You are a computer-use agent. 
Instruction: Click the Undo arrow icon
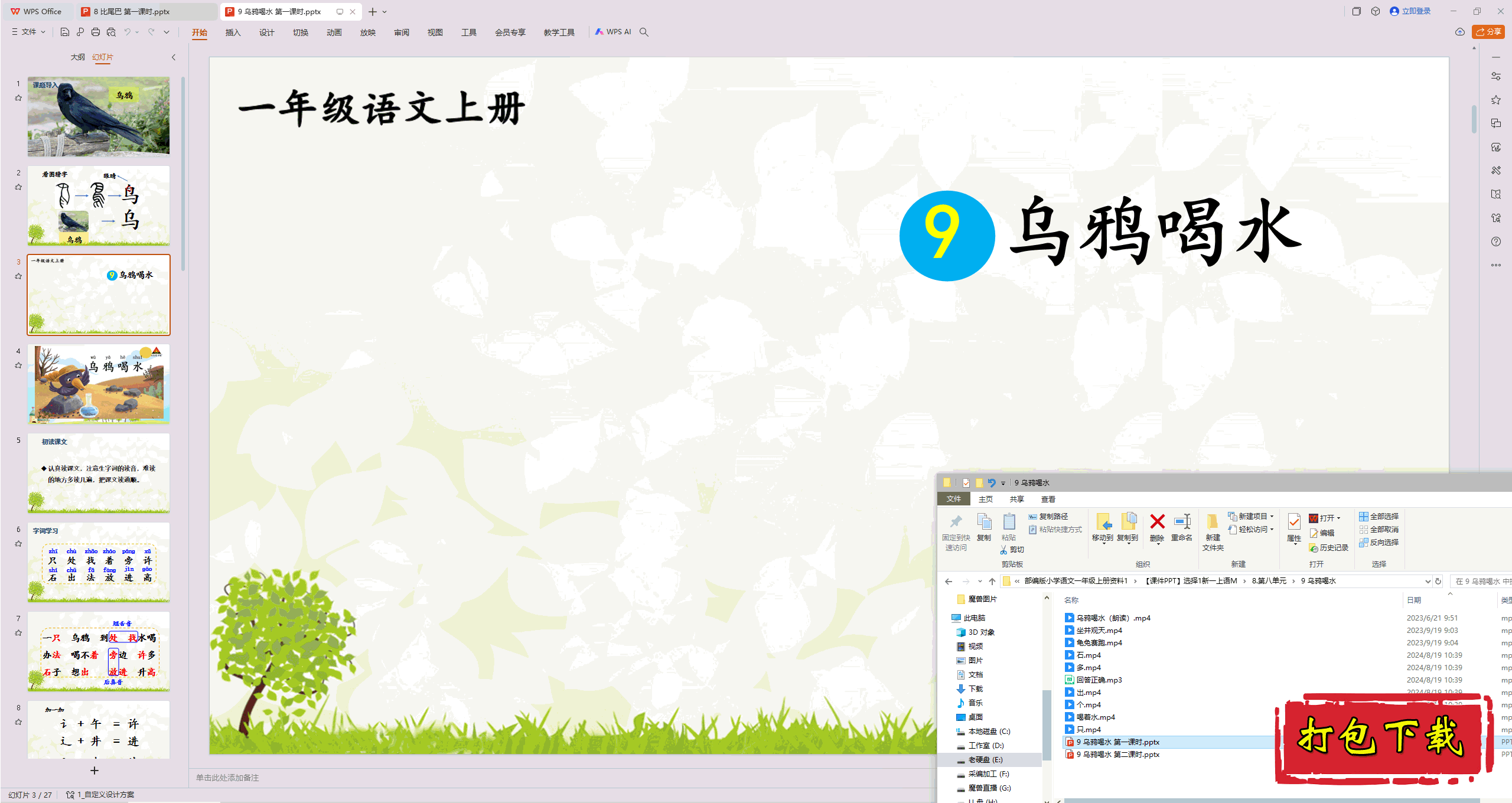(x=127, y=32)
